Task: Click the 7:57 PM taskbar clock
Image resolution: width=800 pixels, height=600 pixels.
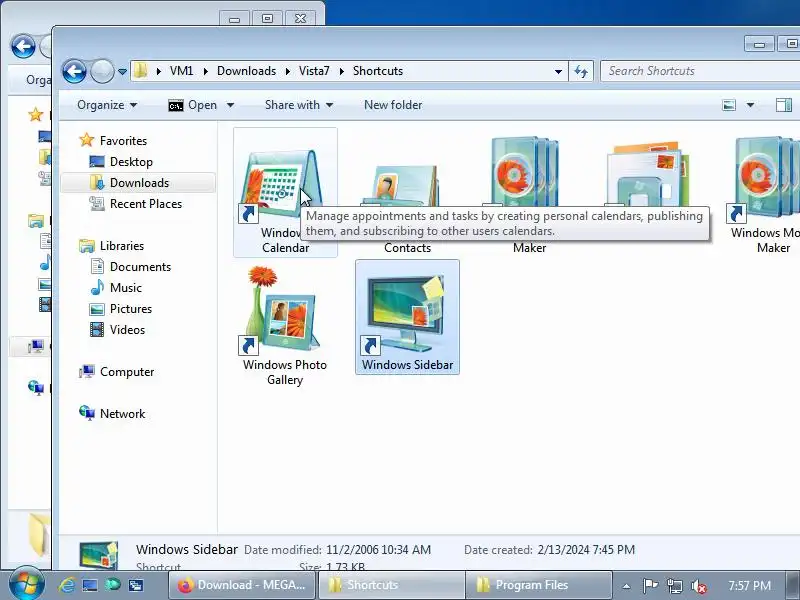Action: click(x=749, y=585)
